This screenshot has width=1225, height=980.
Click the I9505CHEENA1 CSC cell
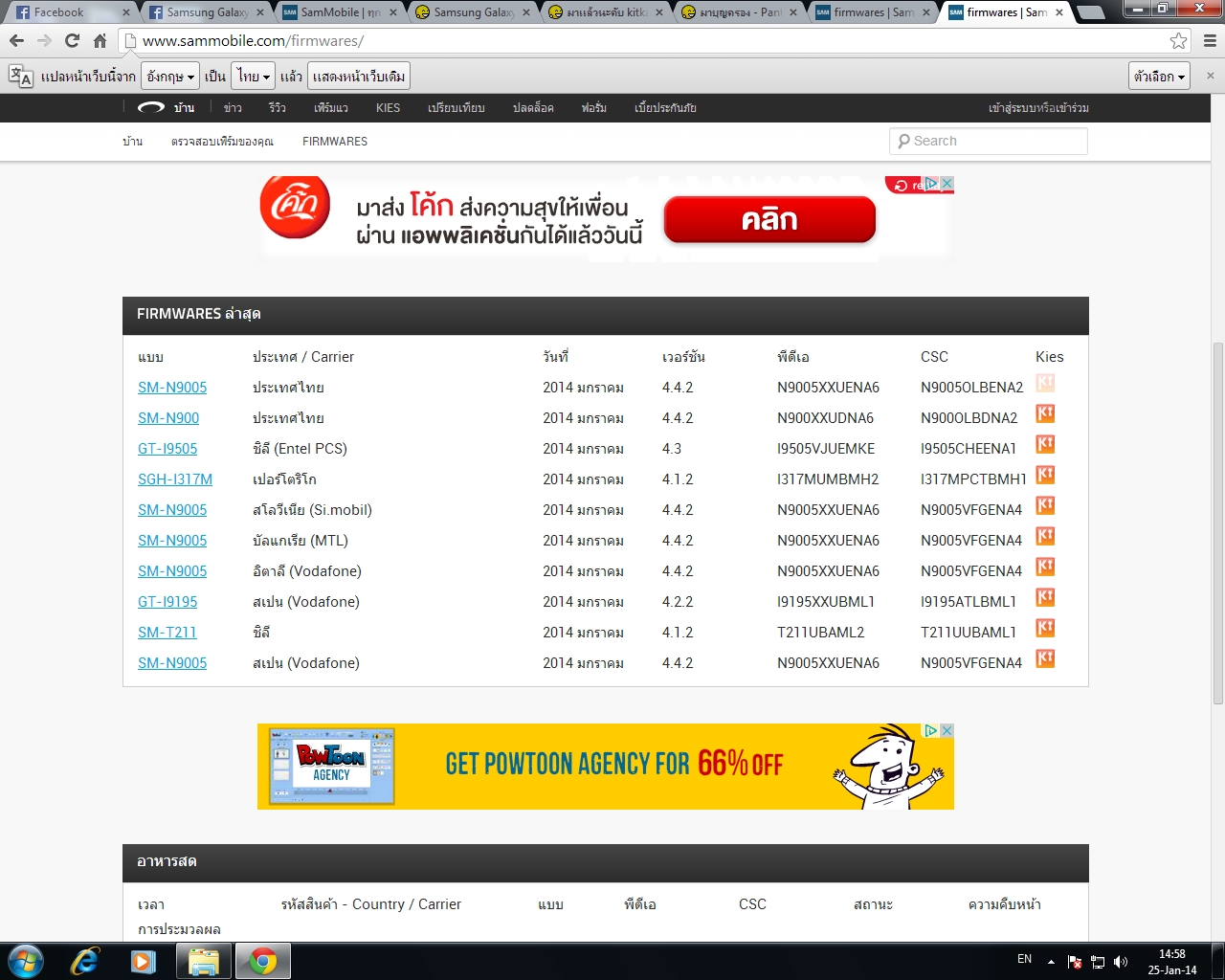[x=969, y=448]
